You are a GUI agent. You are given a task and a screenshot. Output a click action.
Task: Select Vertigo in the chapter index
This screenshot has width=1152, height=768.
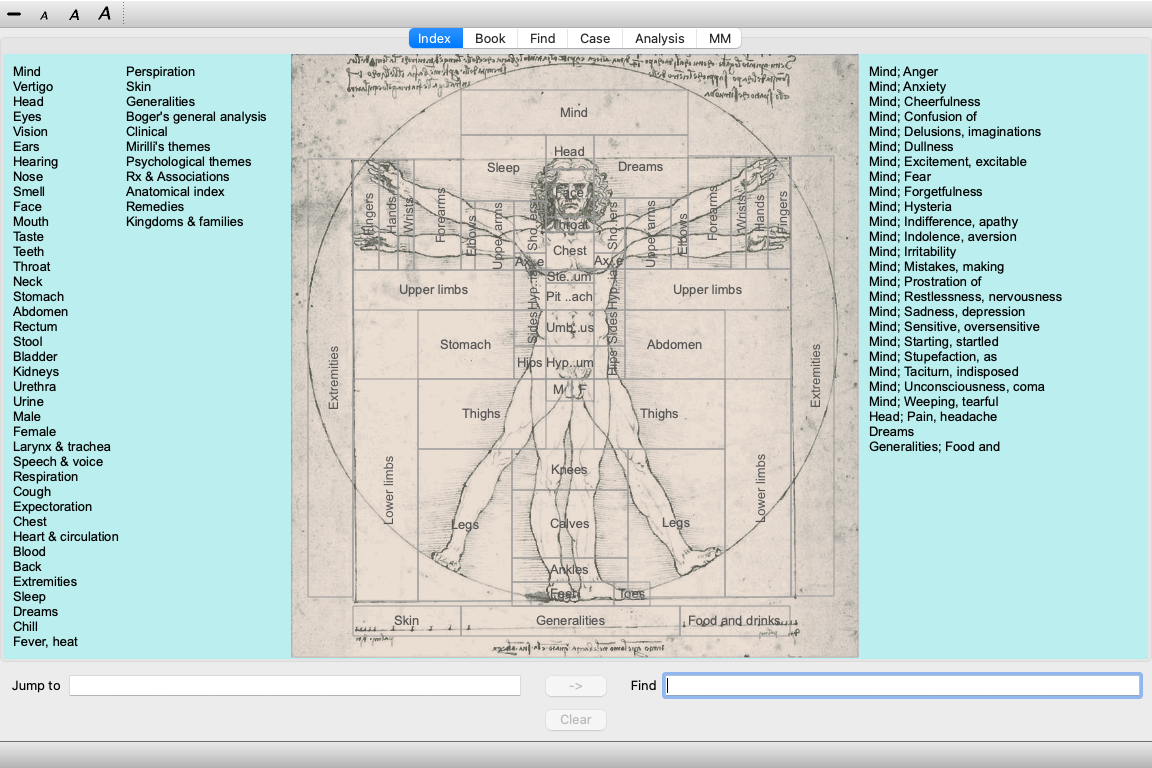click(x=33, y=87)
